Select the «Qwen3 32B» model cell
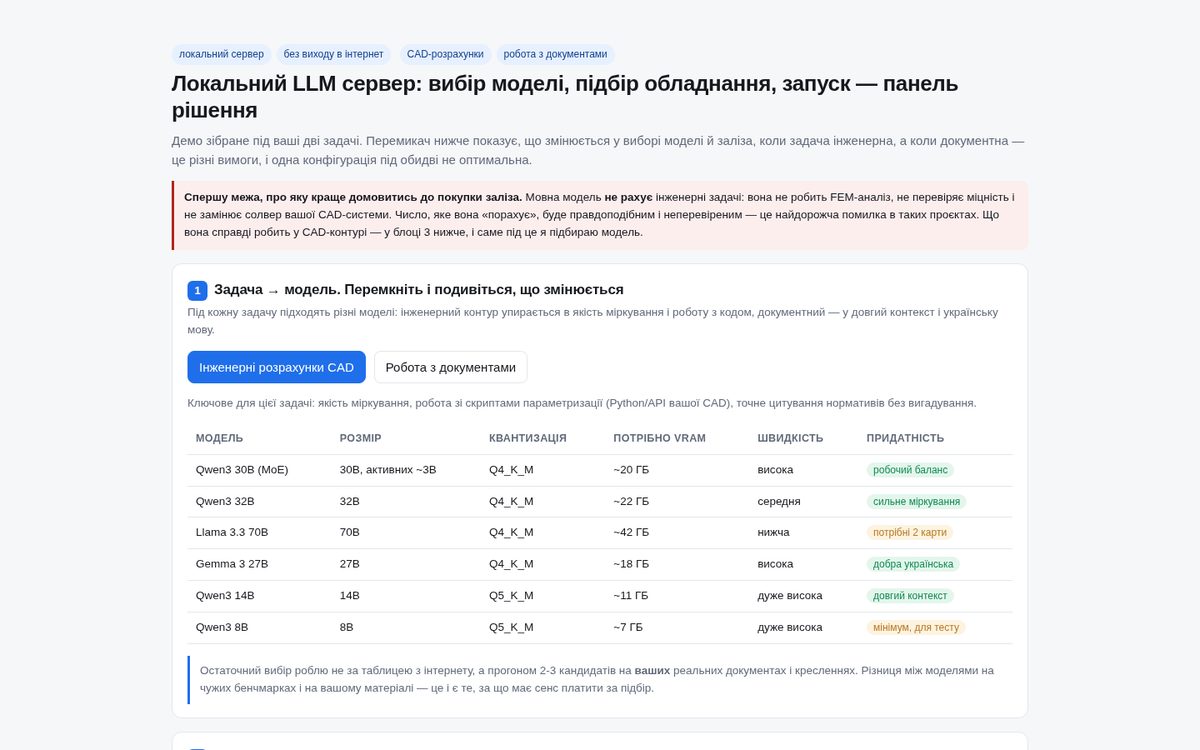Screen dimensions: 1200x750 225,501
